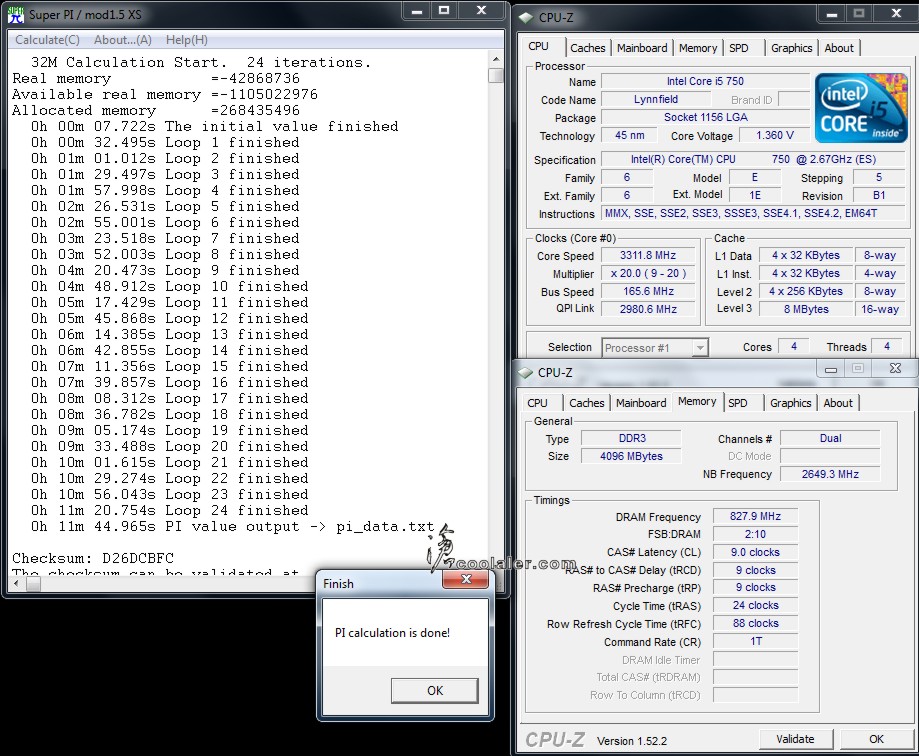The width and height of the screenshot is (919, 756).
Task: Open the Calculate(C) menu in Super PI
Action: 47,40
